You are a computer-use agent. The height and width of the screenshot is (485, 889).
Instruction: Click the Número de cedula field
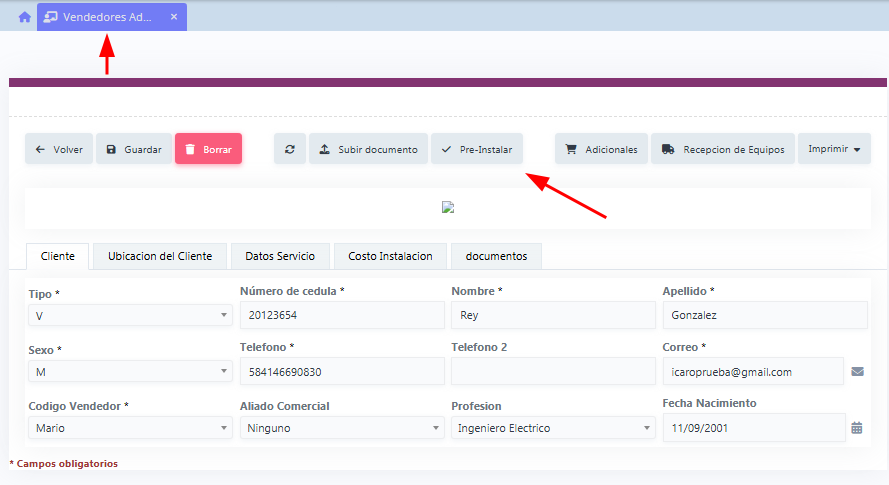click(342, 315)
